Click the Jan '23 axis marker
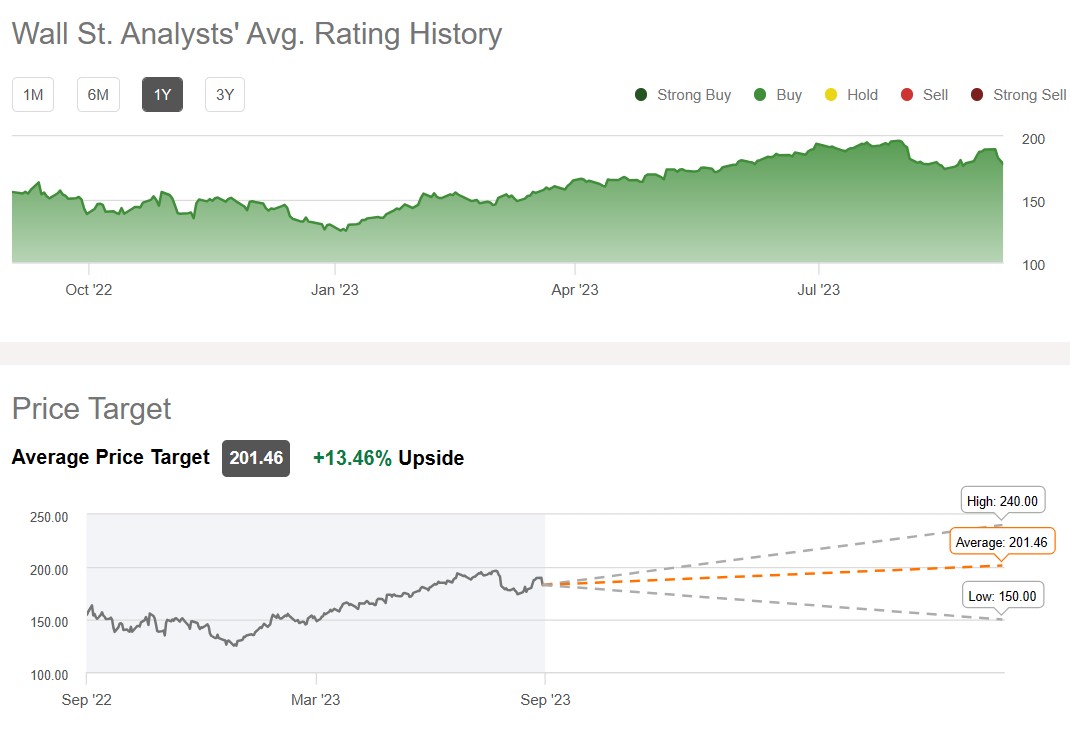 (335, 290)
